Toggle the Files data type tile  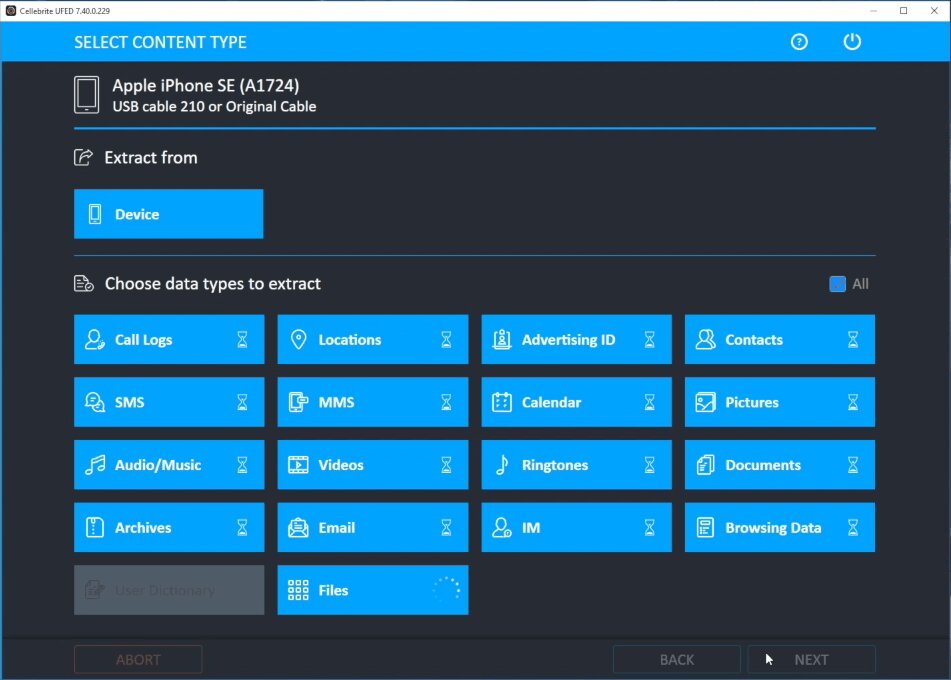coord(372,590)
